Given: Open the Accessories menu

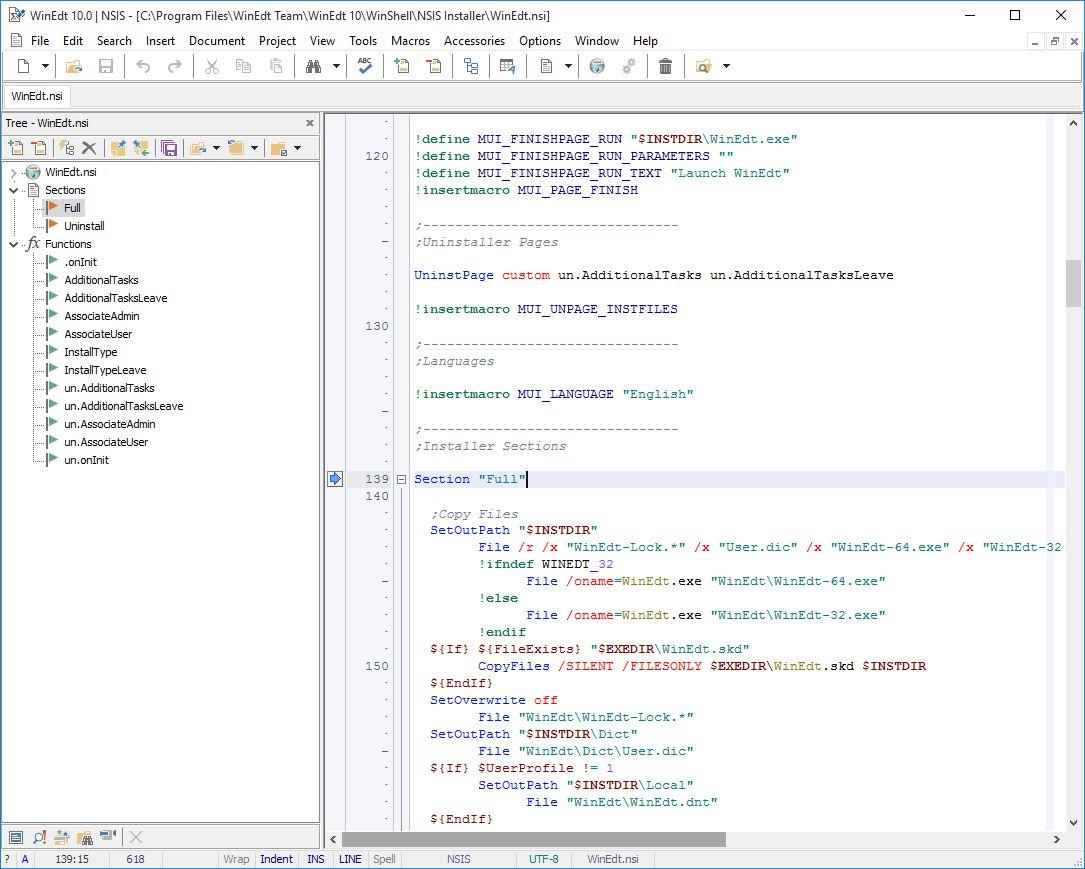Looking at the screenshot, I should click(x=475, y=41).
